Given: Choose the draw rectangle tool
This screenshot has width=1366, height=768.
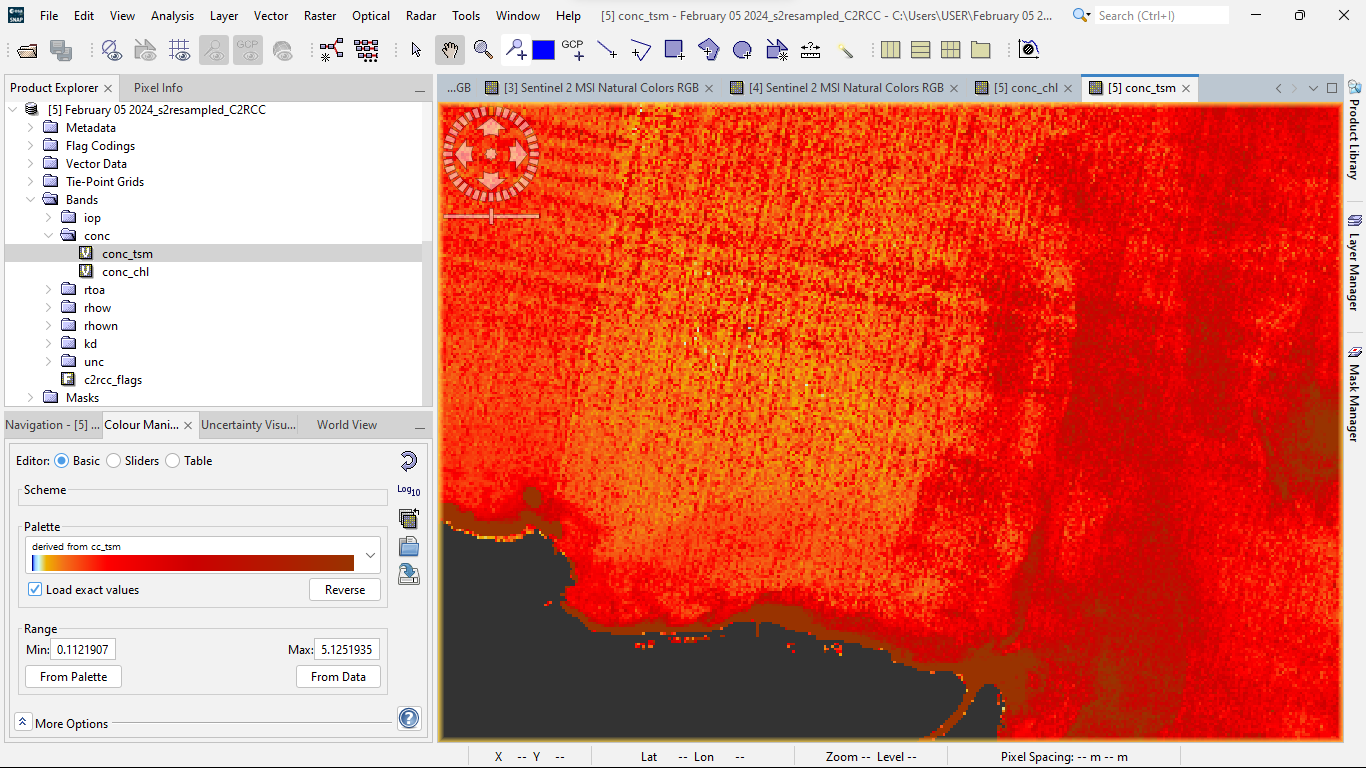Looking at the screenshot, I should (674, 50).
